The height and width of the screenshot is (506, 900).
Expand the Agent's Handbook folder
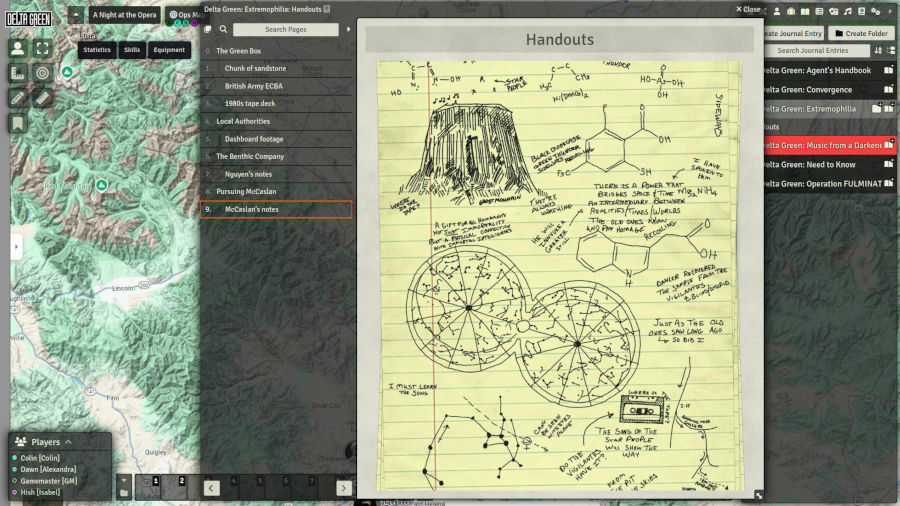817,70
